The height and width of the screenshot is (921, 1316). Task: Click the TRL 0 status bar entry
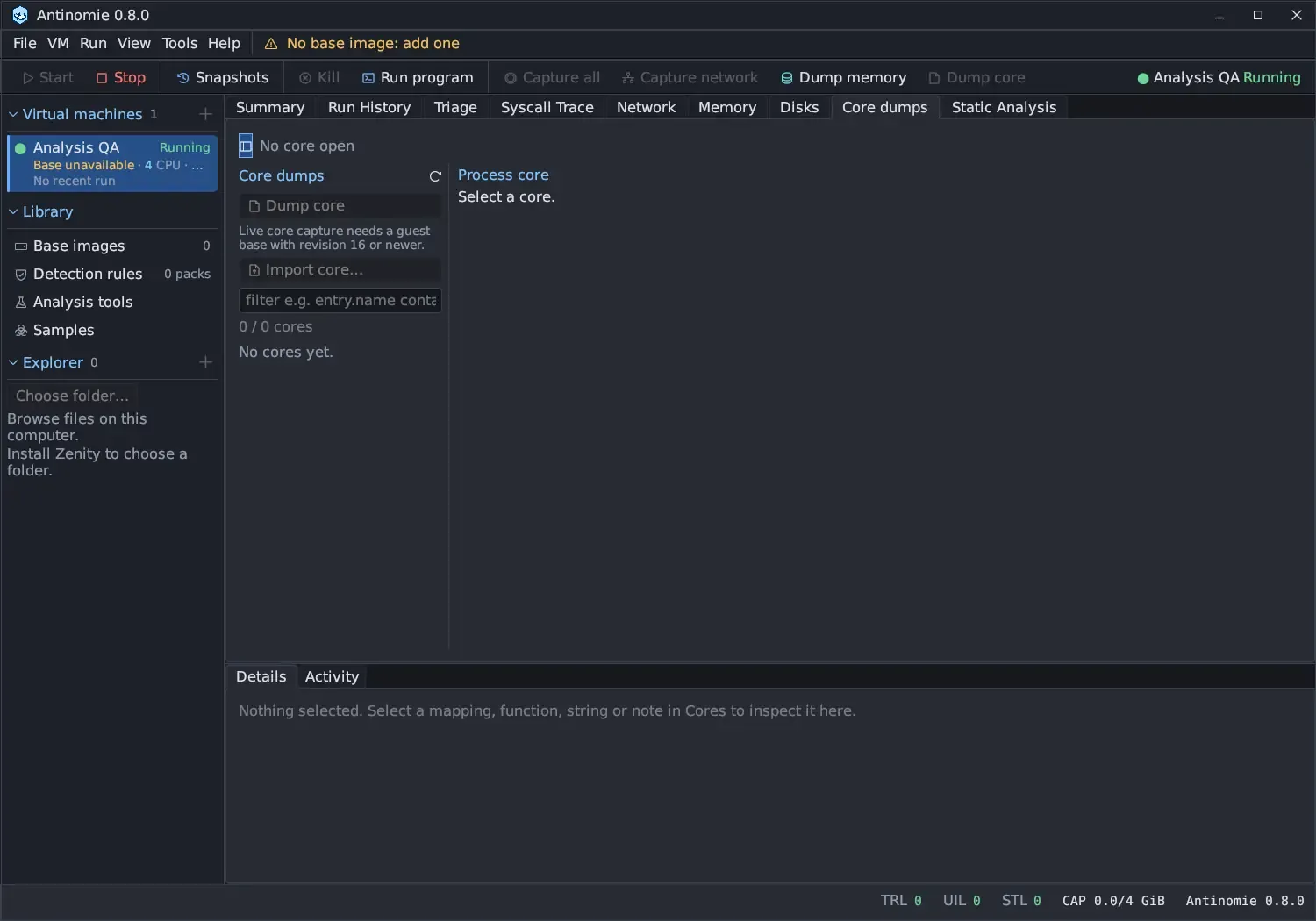(901, 901)
